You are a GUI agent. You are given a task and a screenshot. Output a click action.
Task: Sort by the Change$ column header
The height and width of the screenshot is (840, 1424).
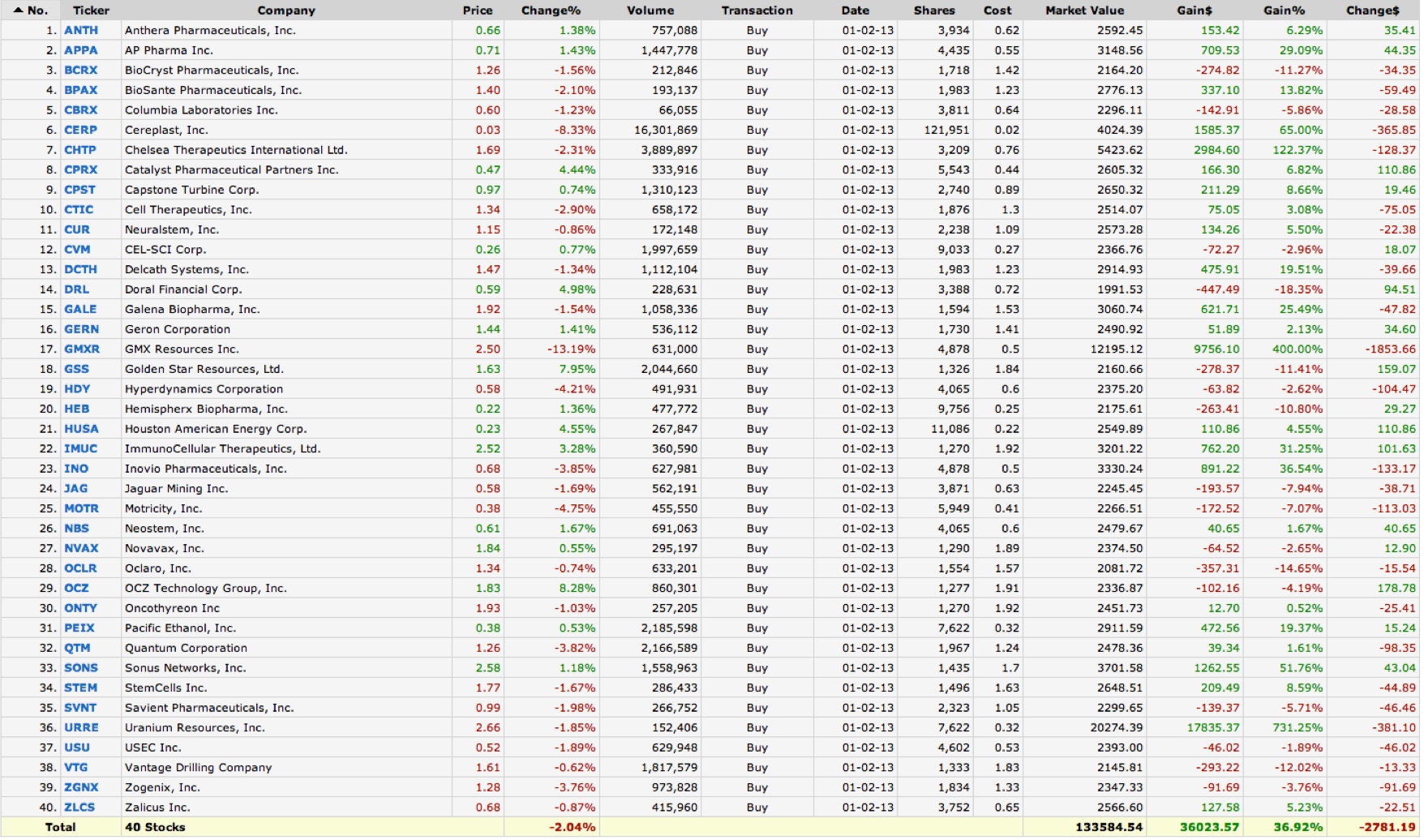[1373, 11]
